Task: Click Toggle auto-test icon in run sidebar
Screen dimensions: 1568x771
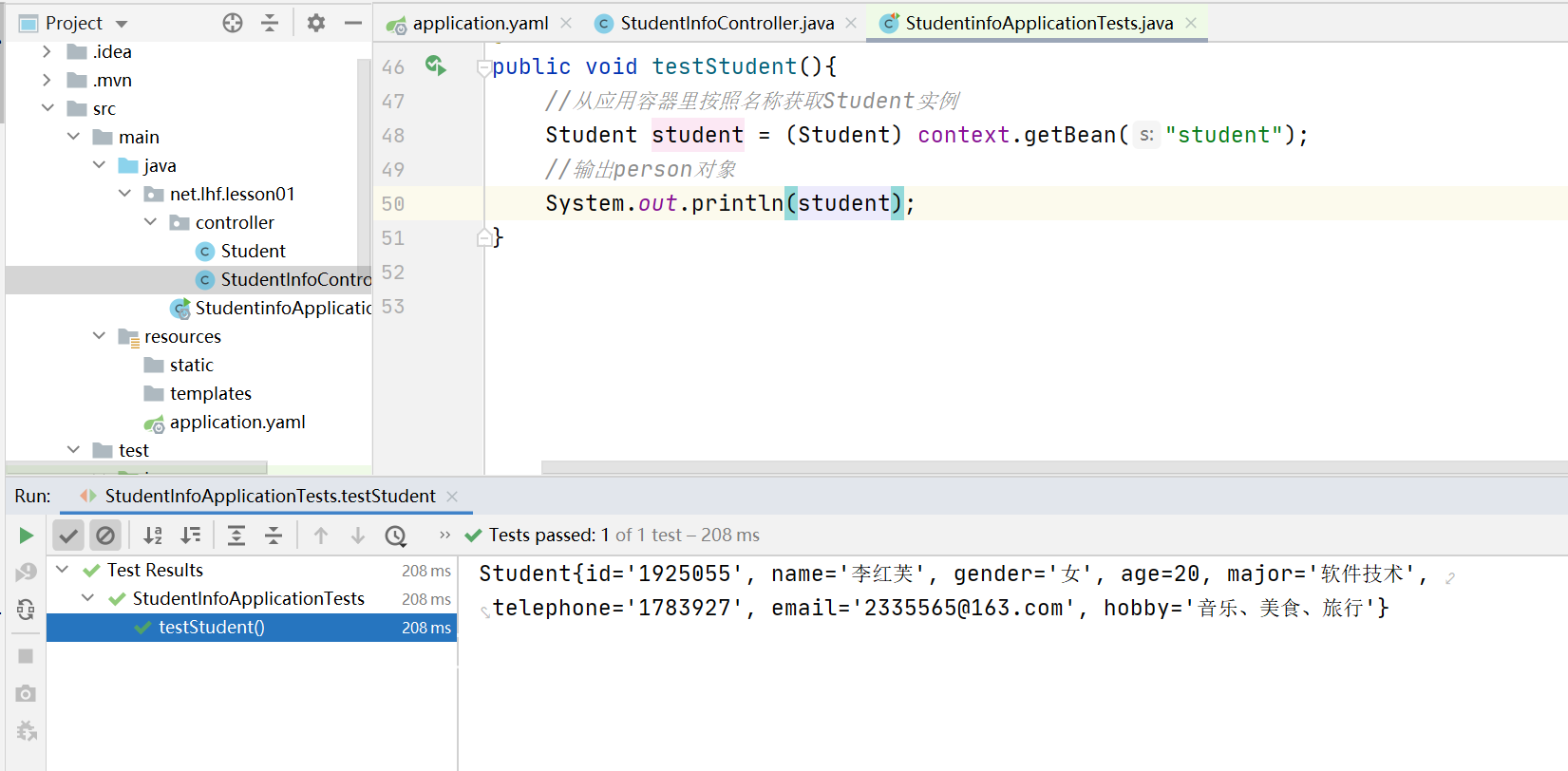Action: click(x=27, y=610)
